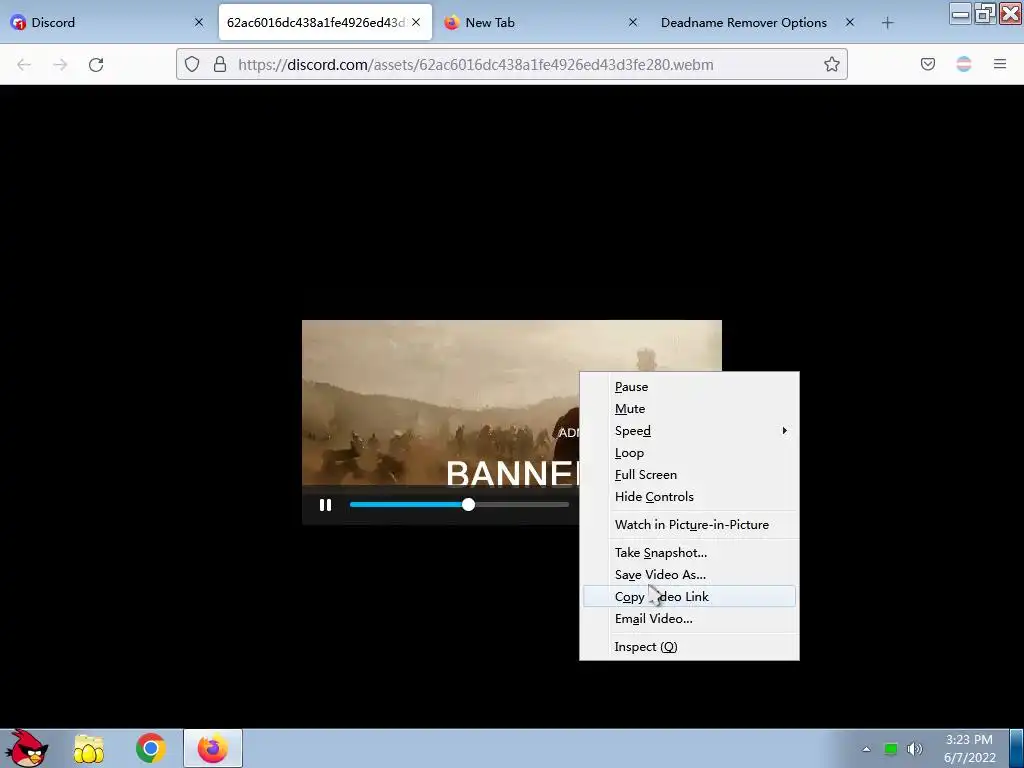Choose Inspect (Q) menu entry
This screenshot has height=768, width=1024.
click(x=689, y=647)
